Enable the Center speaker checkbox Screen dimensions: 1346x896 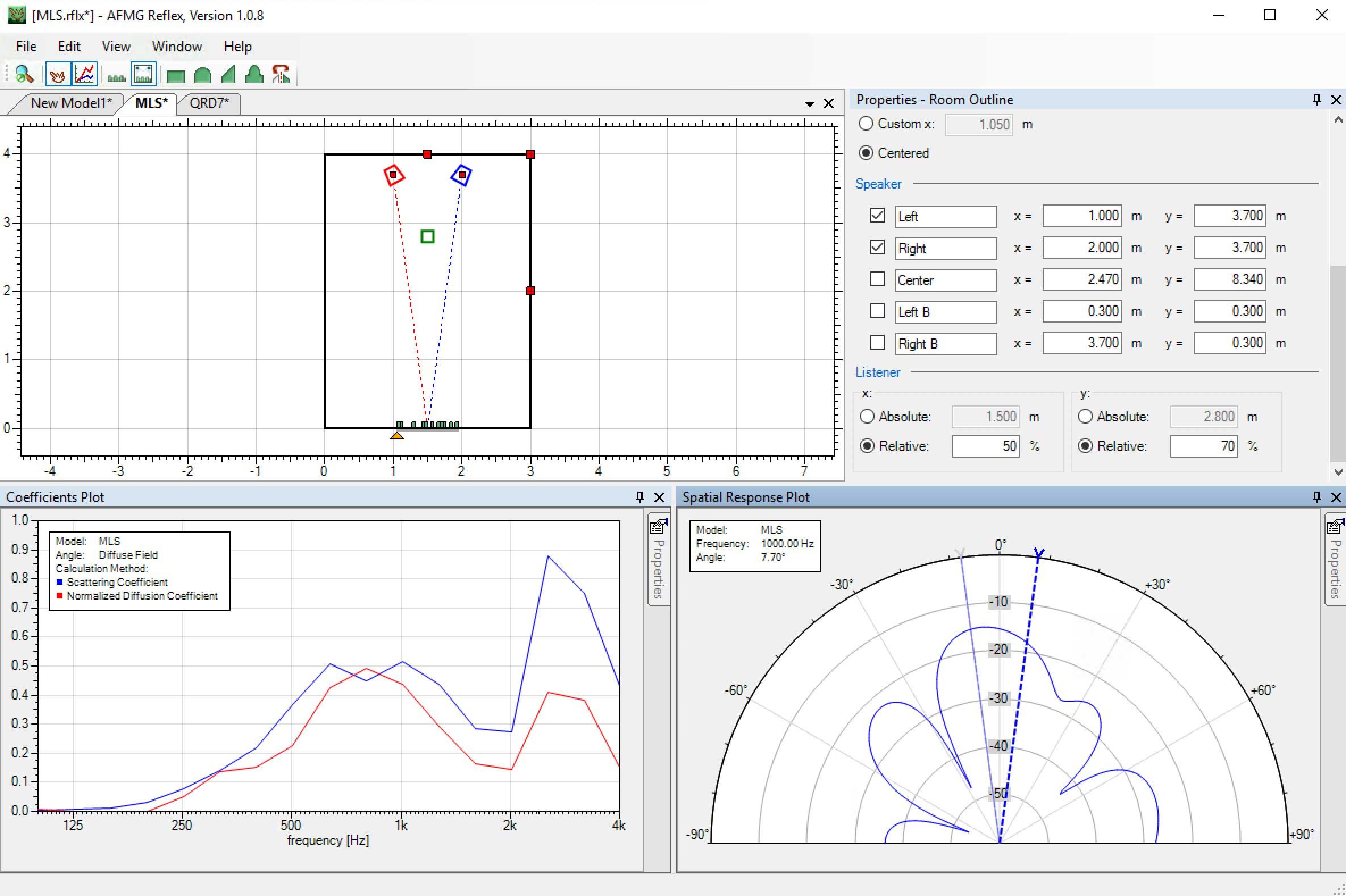(x=877, y=279)
